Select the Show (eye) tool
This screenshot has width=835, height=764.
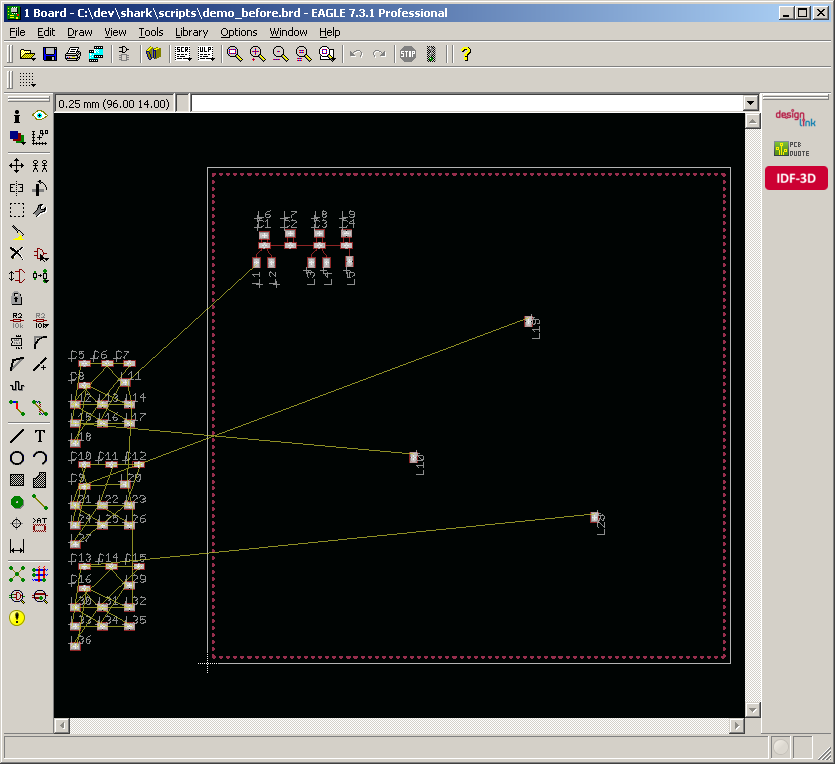[39, 116]
